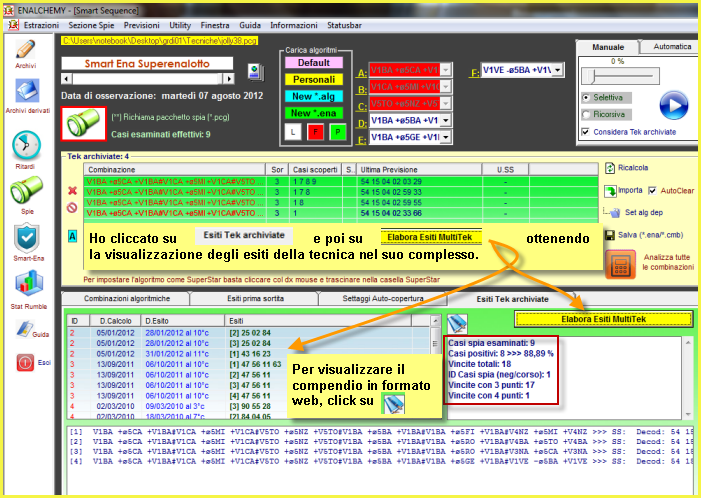Click the orange Analizza tutte le combinazioni calculator

621,265
